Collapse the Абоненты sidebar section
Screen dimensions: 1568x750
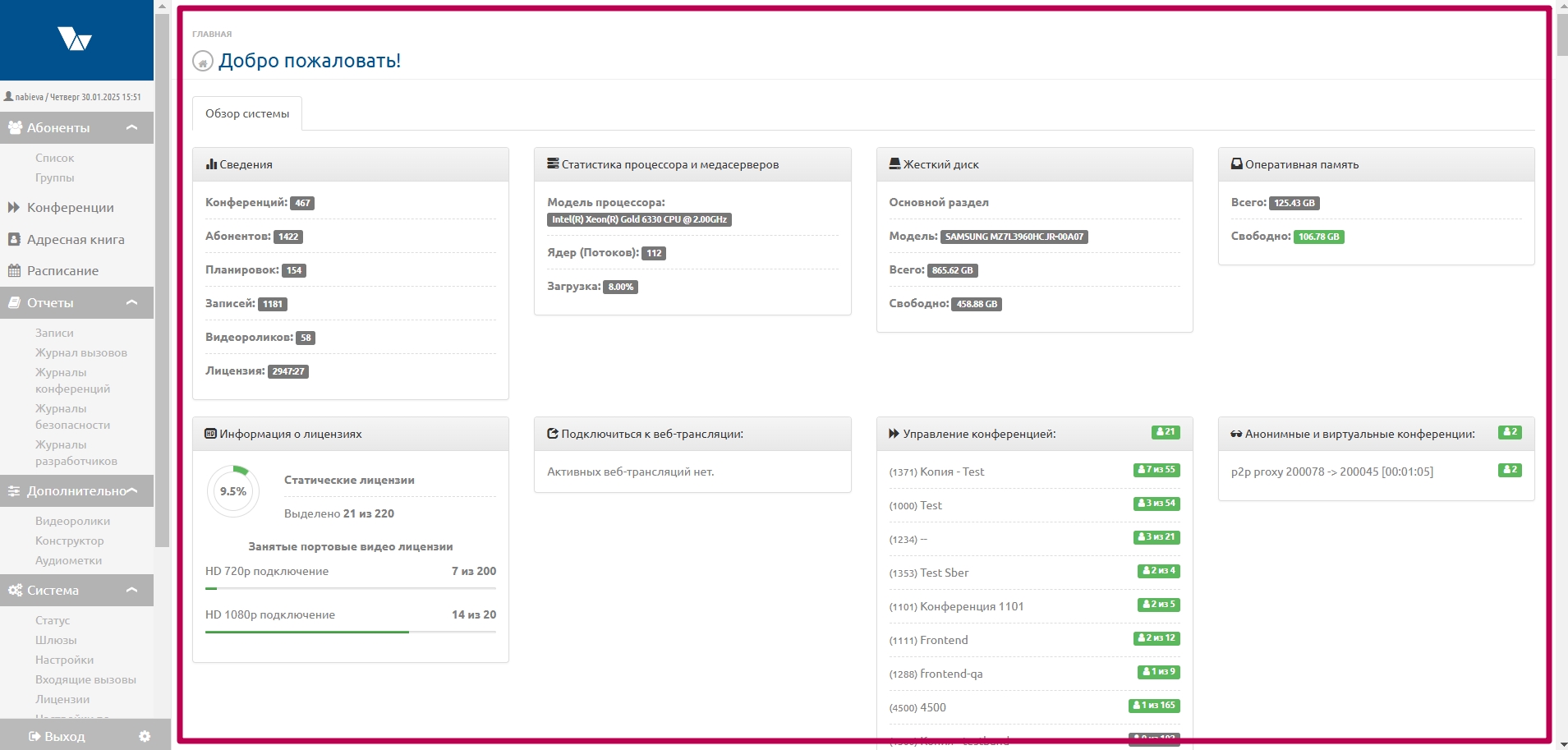(x=131, y=128)
